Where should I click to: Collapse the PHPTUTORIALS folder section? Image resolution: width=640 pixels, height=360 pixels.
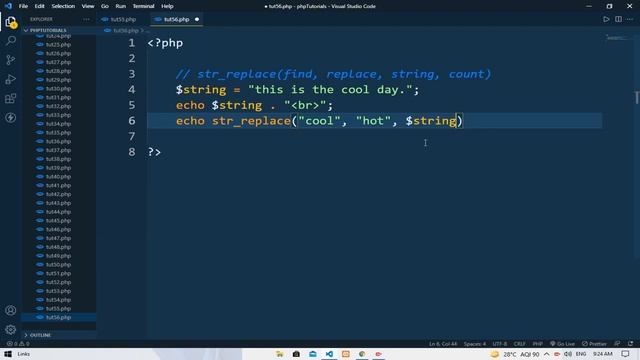pyautogui.click(x=58, y=30)
